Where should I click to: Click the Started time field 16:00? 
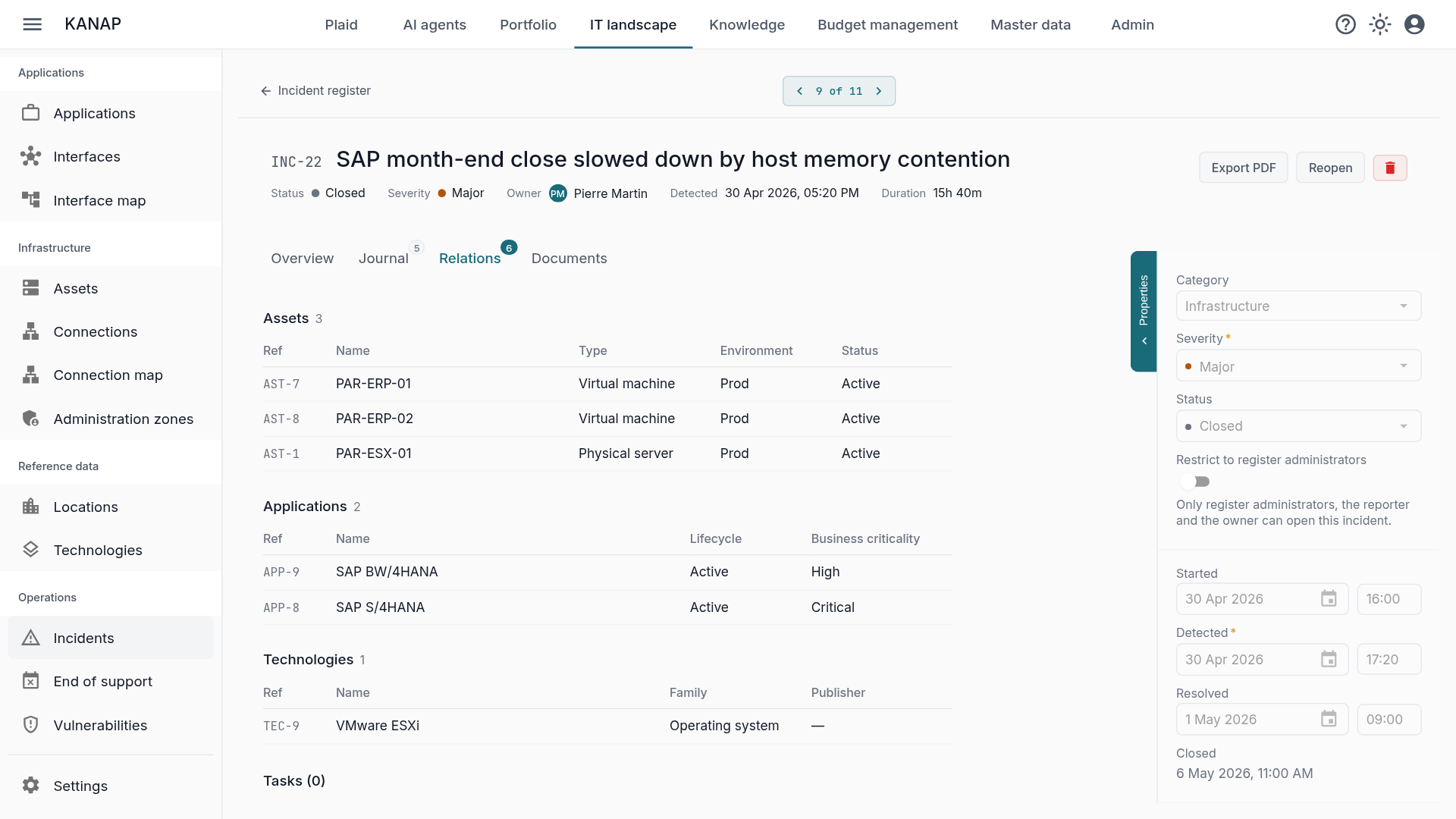pyautogui.click(x=1389, y=599)
